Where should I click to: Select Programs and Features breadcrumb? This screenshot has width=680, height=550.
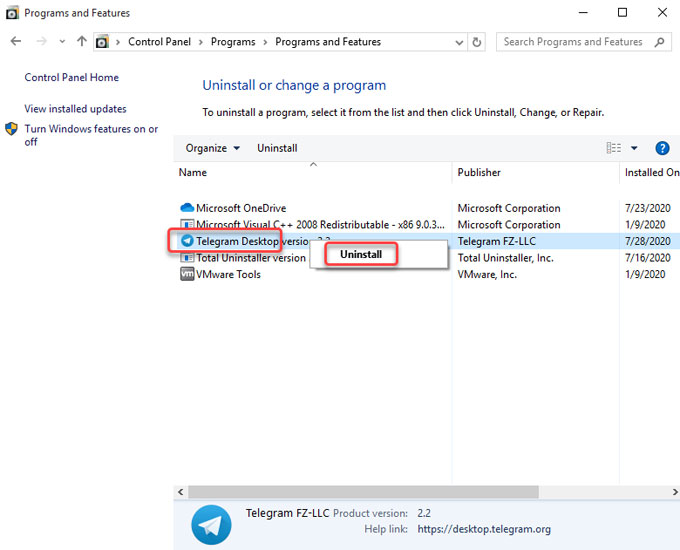328,42
